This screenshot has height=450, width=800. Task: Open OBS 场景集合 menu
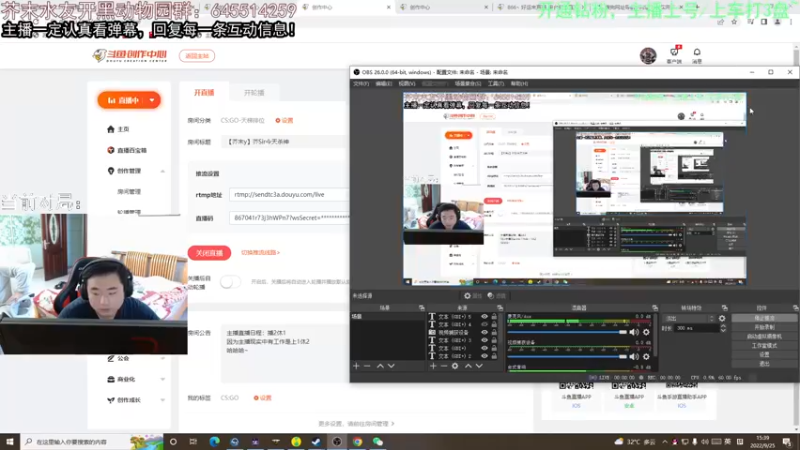468,83
